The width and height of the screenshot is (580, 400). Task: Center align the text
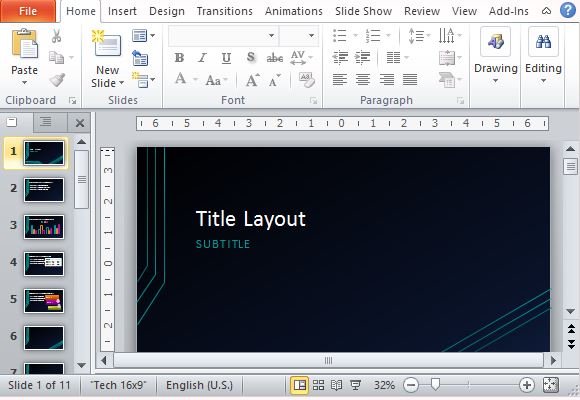363,79
